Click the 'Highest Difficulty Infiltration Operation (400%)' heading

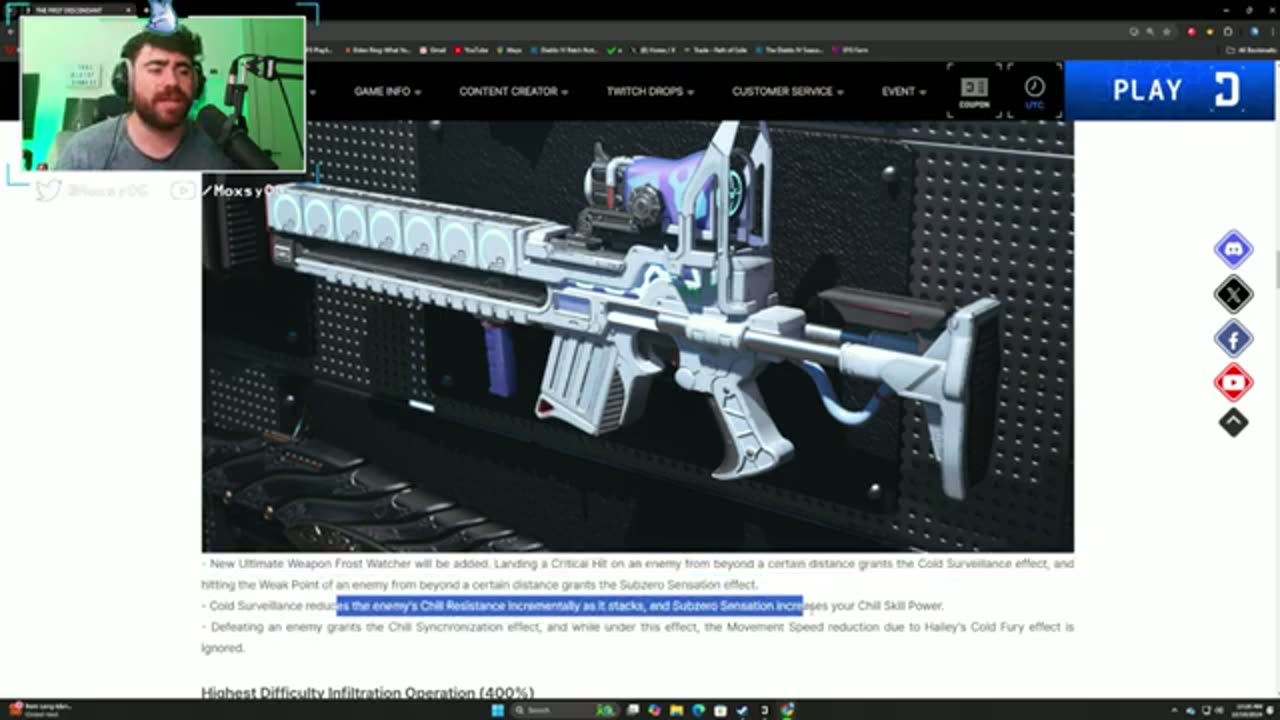(x=367, y=692)
